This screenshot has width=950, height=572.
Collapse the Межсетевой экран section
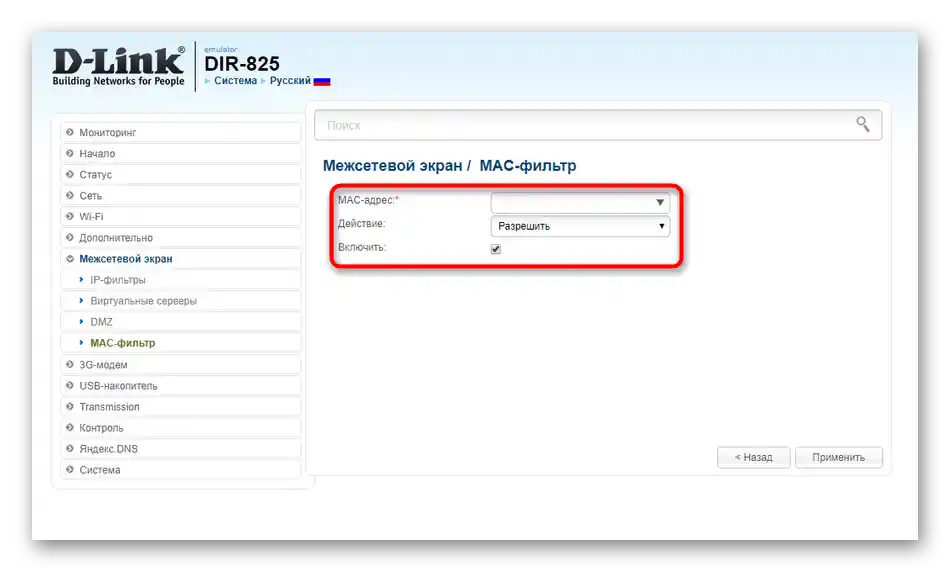(181, 259)
